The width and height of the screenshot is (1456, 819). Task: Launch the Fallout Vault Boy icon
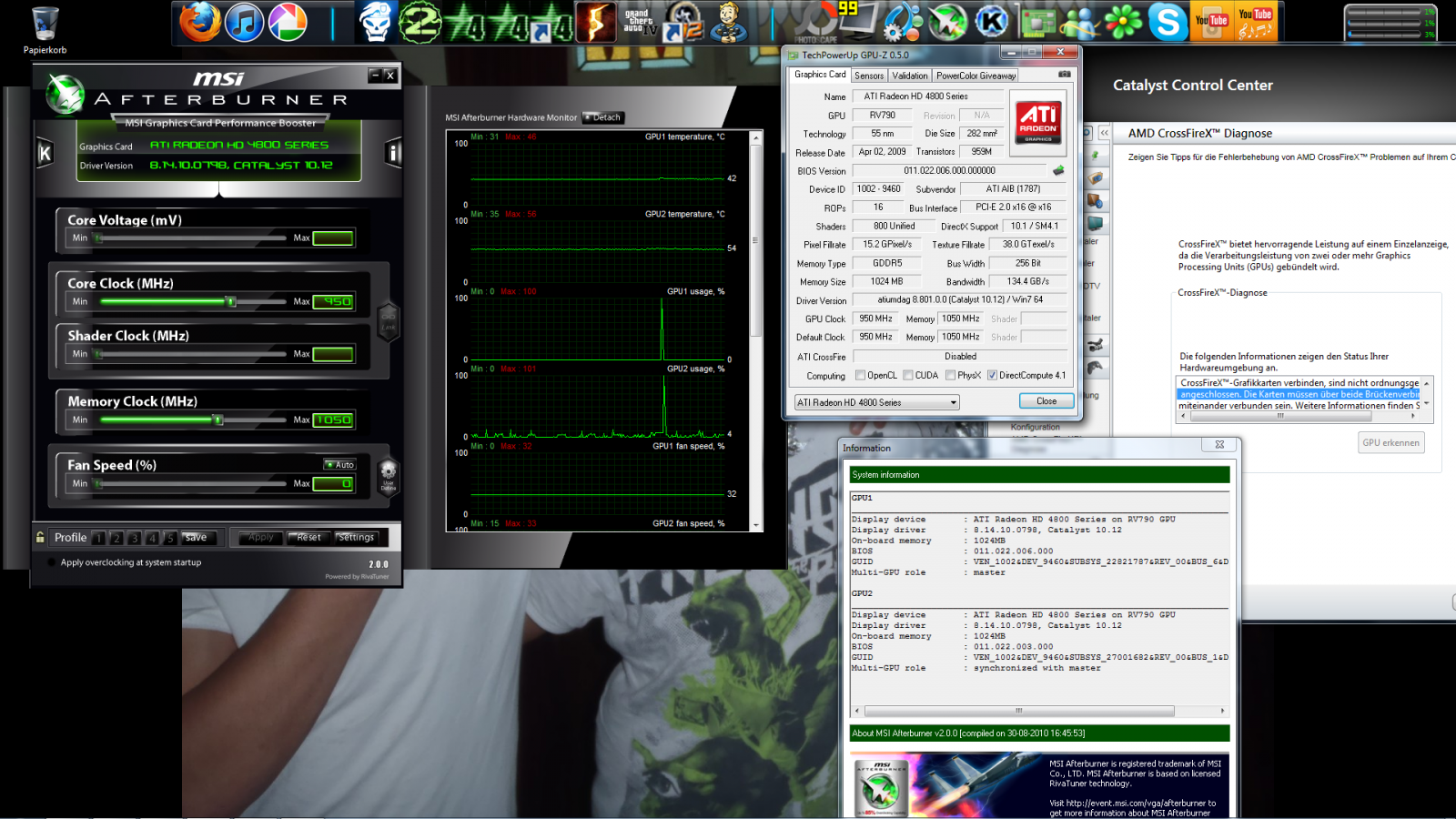click(x=727, y=22)
